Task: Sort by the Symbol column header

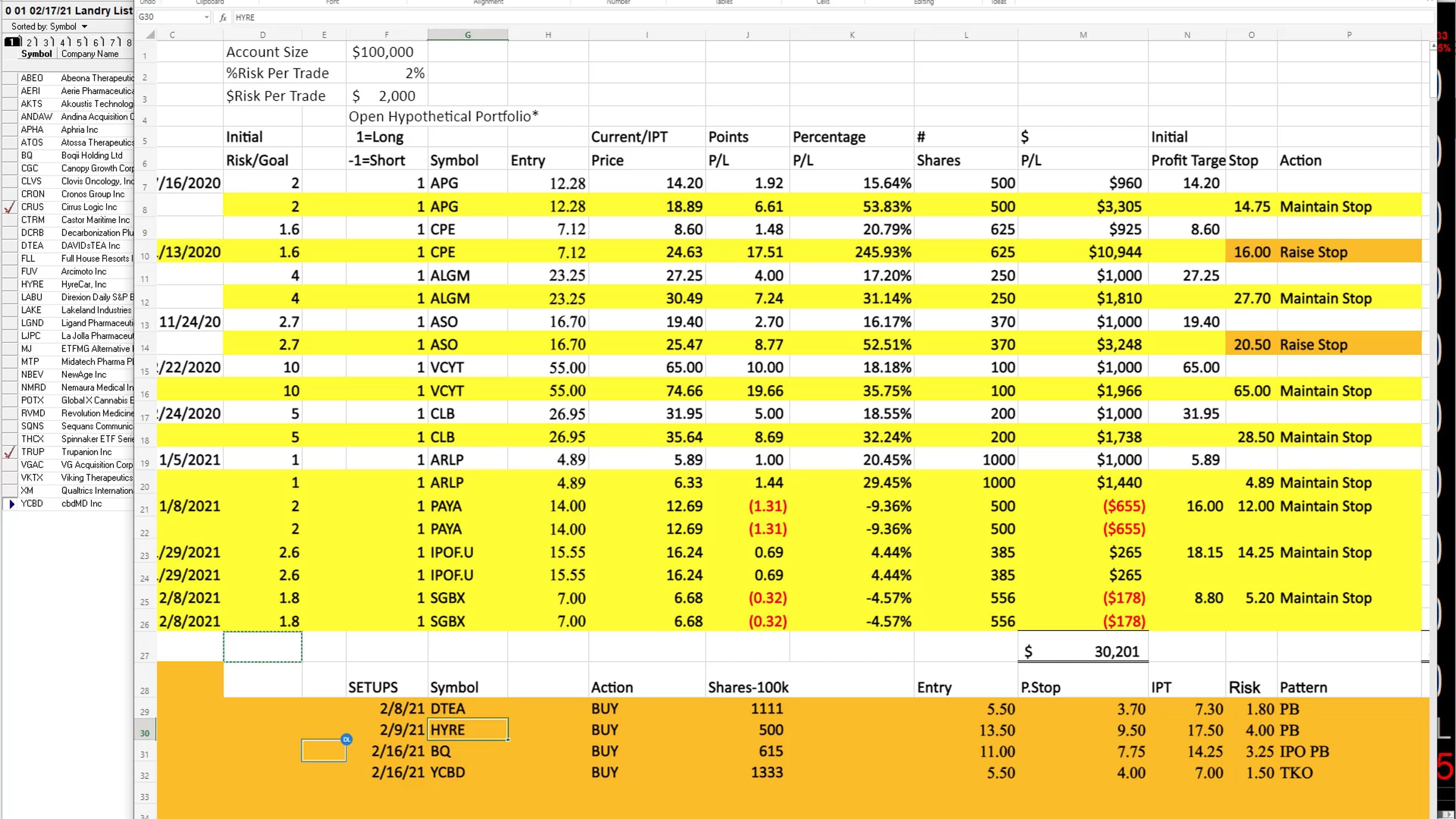Action: tap(36, 54)
